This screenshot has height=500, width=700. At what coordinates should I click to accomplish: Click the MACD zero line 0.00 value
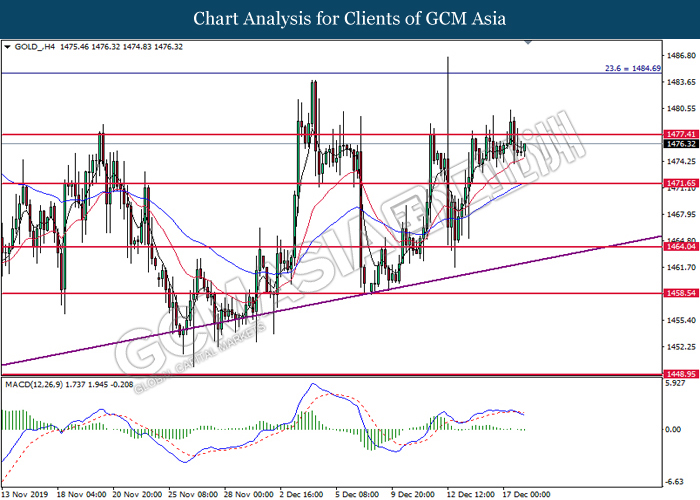tap(676, 430)
